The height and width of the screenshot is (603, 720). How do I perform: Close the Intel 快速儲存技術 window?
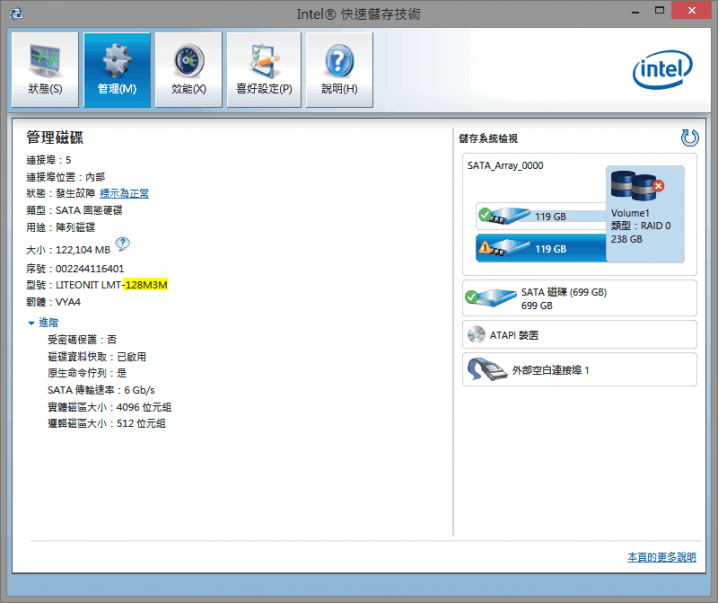[692, 11]
